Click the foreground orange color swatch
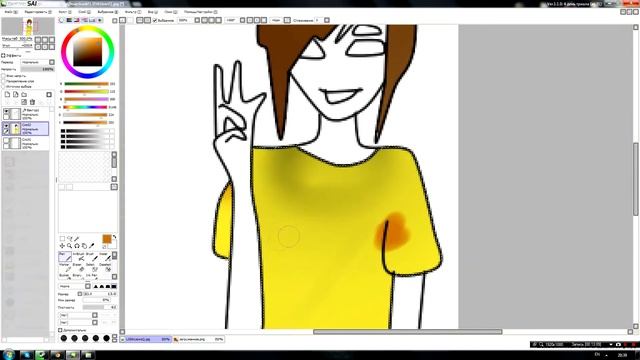Image resolution: width=640 pixels, height=360 pixels. 107,238
